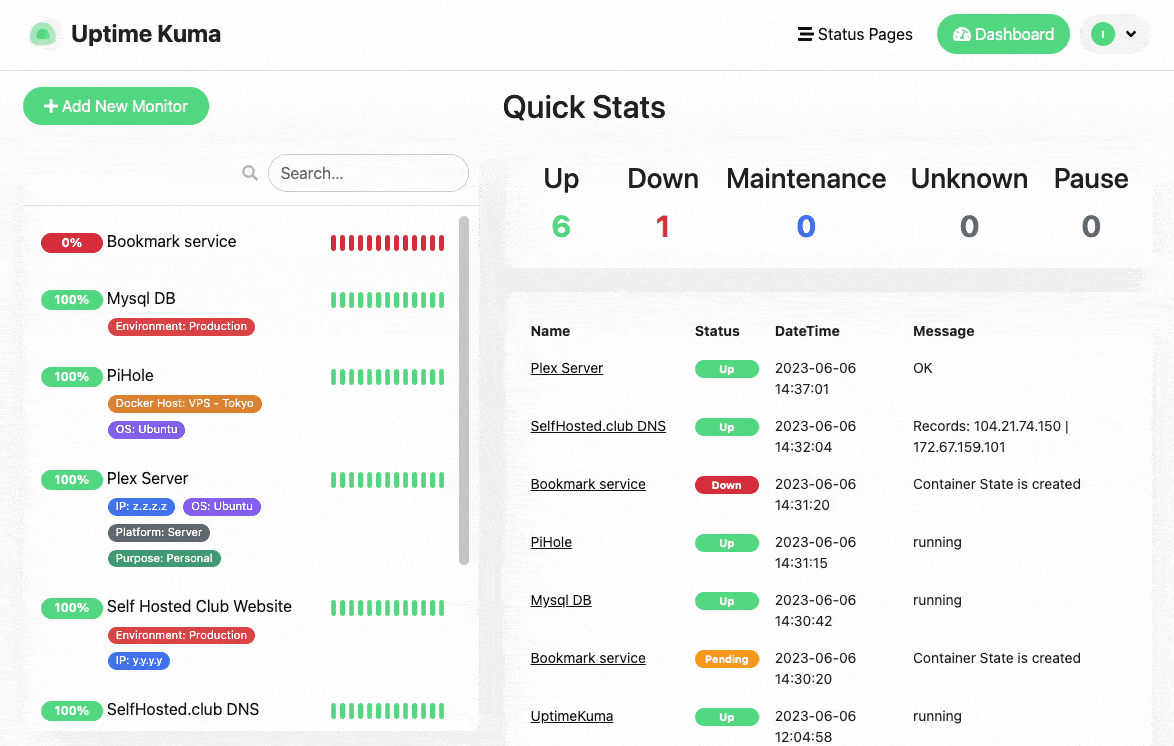Image resolution: width=1174 pixels, height=746 pixels.
Task: Click Up badge in Plex Server row
Action: pyautogui.click(x=726, y=369)
